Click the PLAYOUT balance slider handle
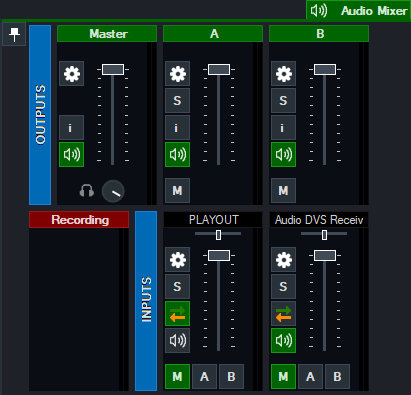The height and width of the screenshot is (395, 411). coord(218,235)
